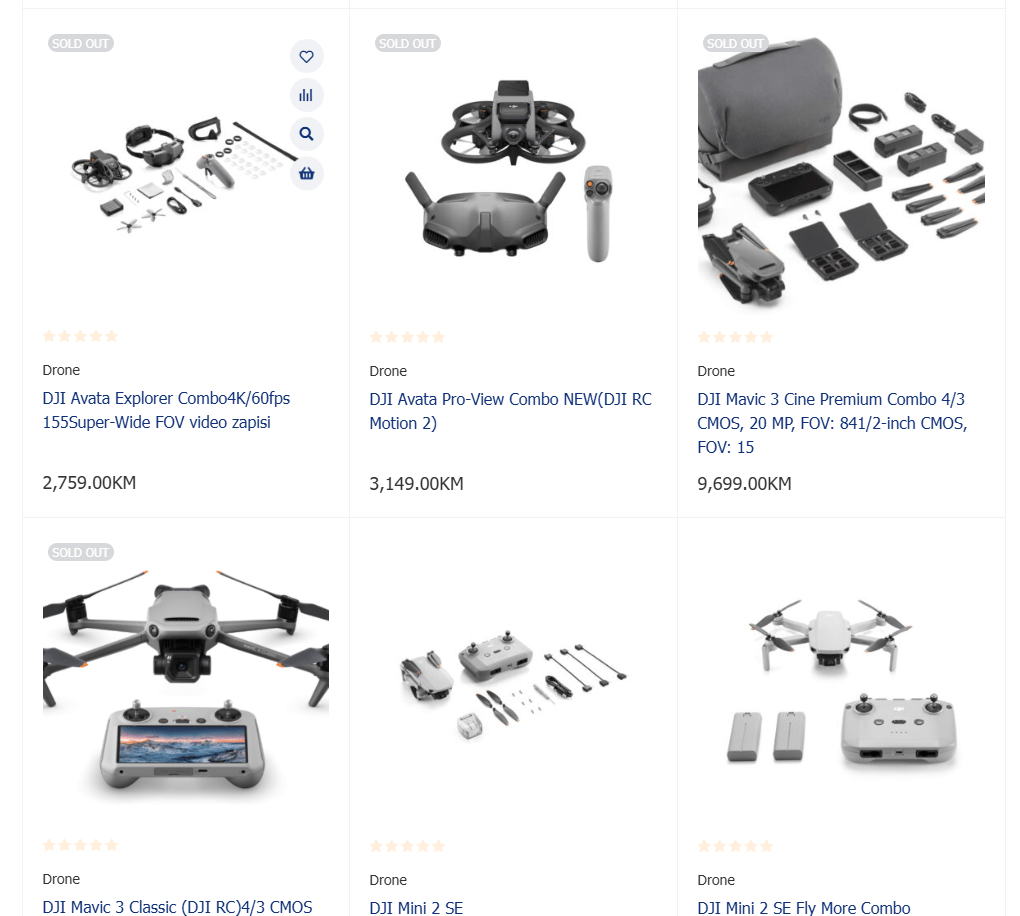
Task: Open DJI Mavic 3 Cine Premium Combo link
Action: [832, 423]
